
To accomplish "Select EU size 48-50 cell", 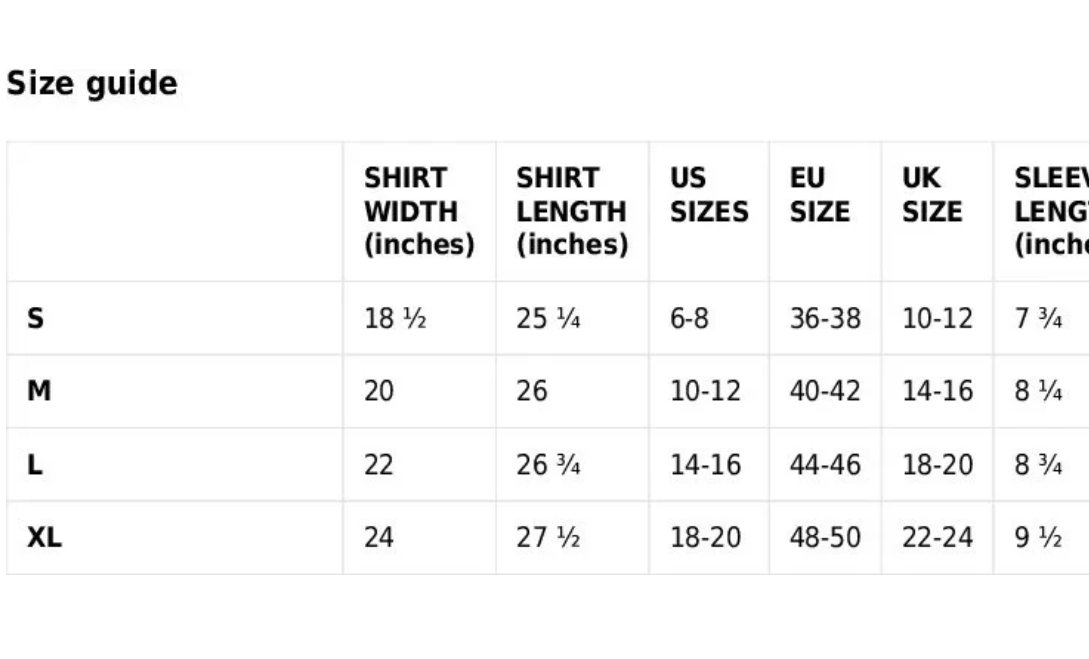I will click(x=824, y=538).
